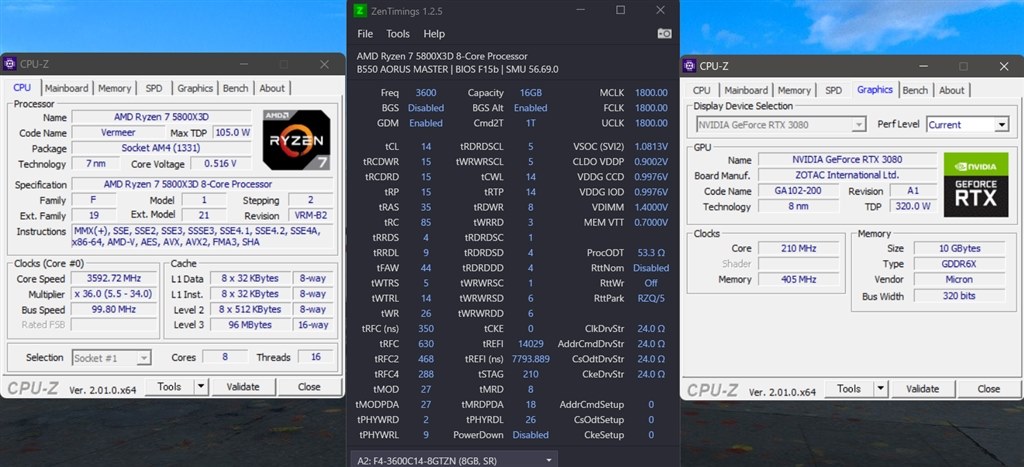Expand the Socket #1 selection dropdown
This screenshot has width=1024, height=467.
[x=144, y=357]
